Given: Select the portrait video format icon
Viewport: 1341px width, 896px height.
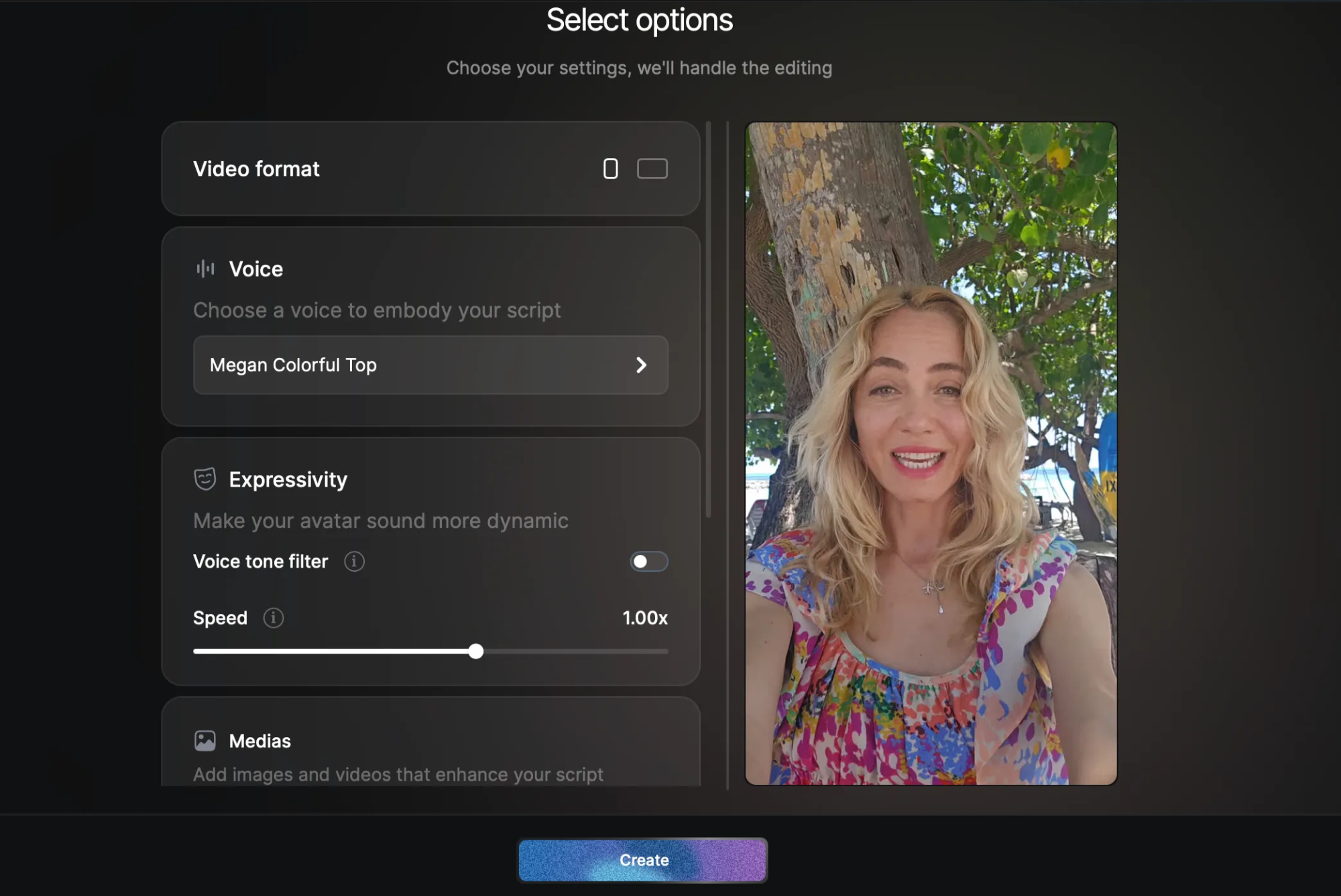Looking at the screenshot, I should pyautogui.click(x=610, y=169).
